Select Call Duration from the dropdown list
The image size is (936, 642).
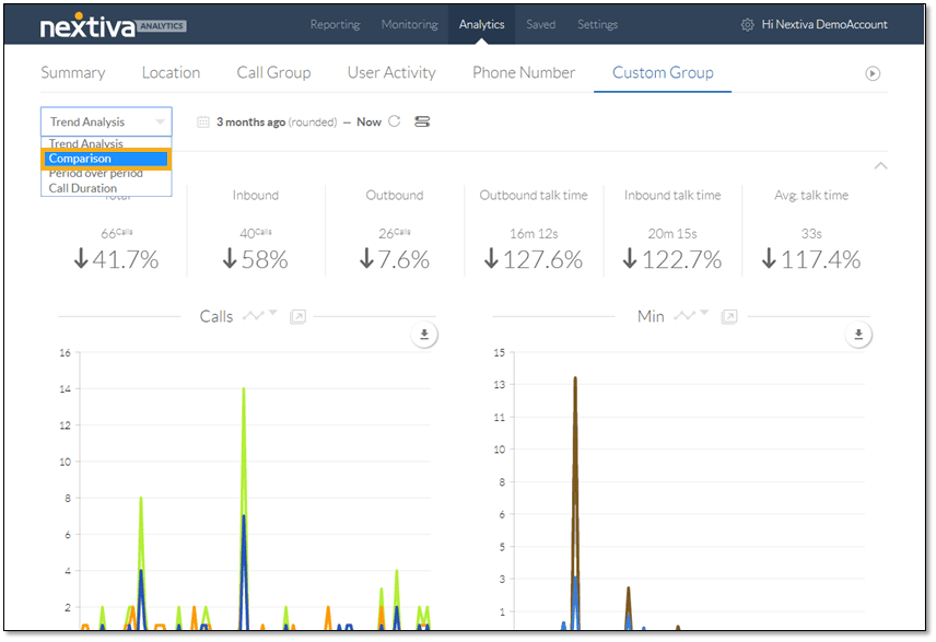[88, 187]
